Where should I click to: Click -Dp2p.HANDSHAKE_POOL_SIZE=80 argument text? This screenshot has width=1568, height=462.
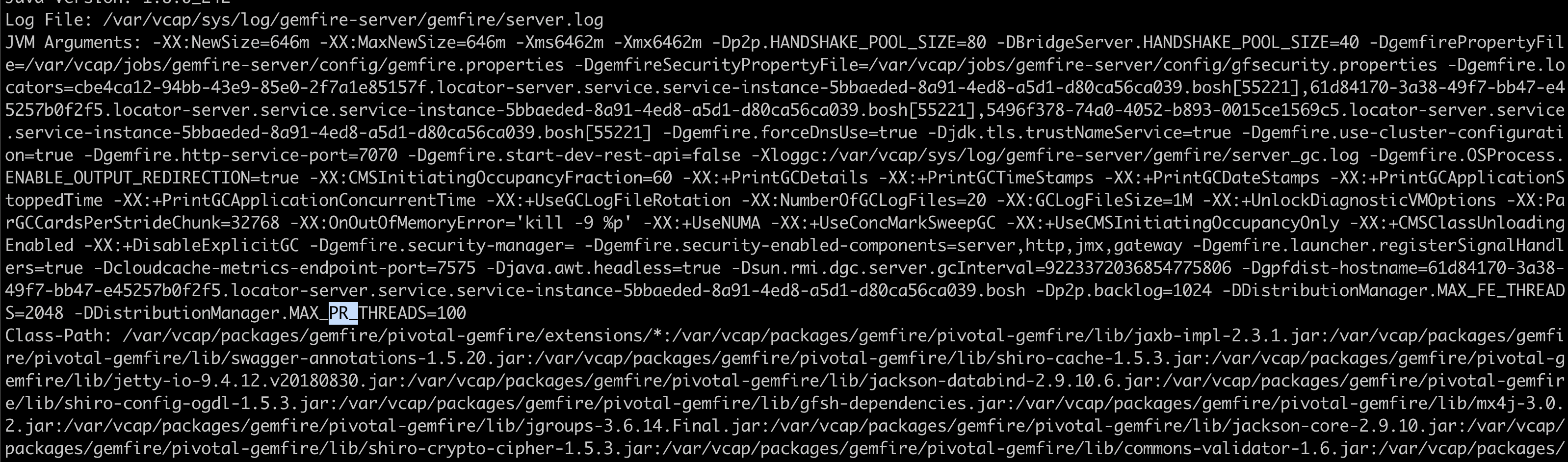pos(849,43)
